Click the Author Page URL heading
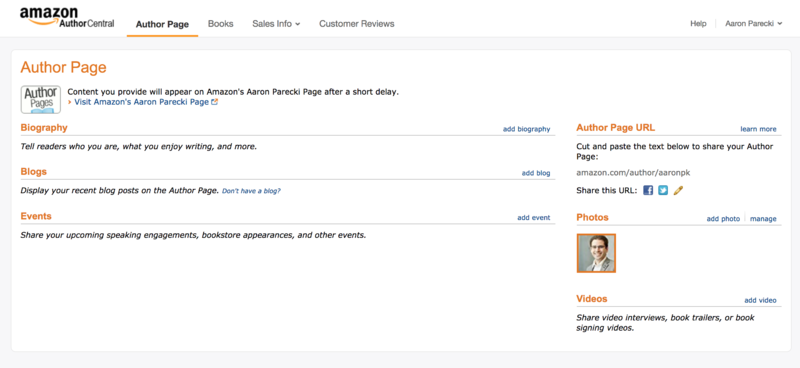The image size is (800, 368). point(615,128)
